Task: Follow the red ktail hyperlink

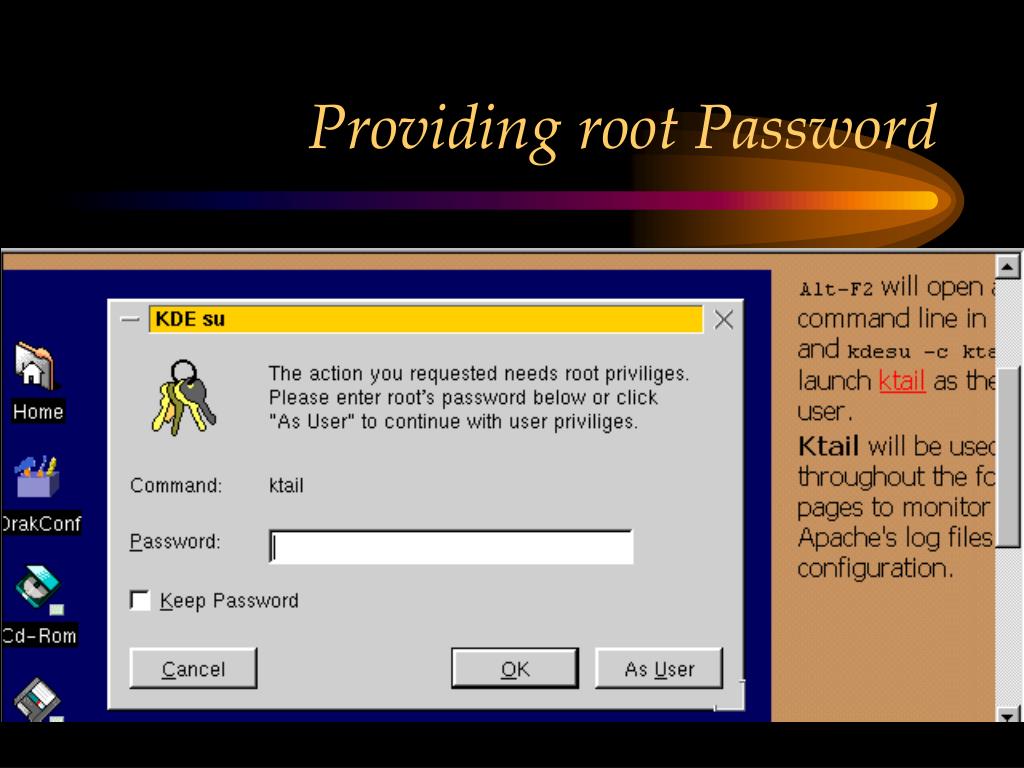Action: [902, 381]
